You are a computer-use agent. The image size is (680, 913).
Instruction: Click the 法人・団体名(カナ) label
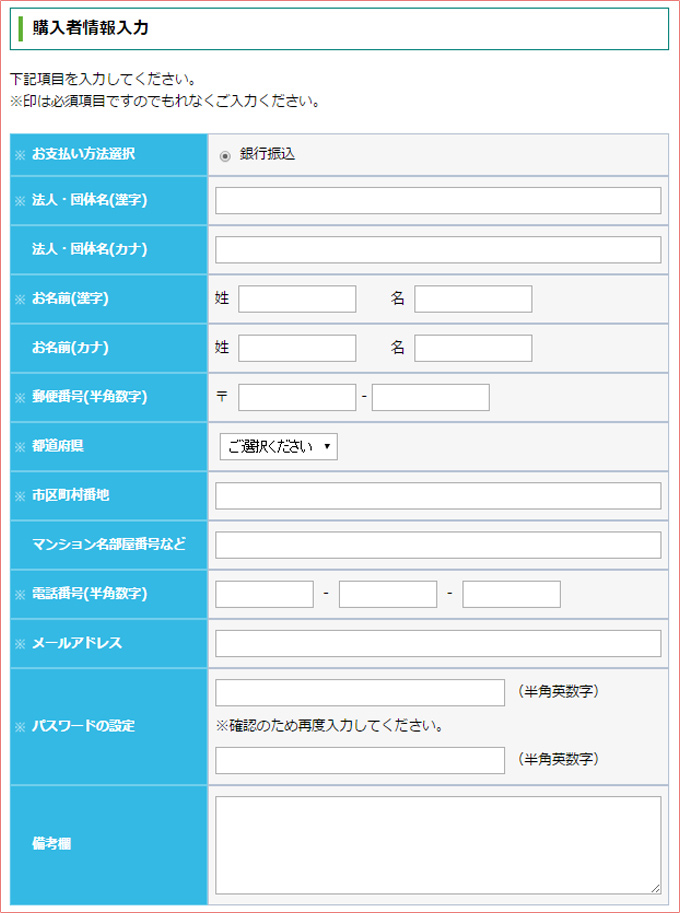click(89, 250)
